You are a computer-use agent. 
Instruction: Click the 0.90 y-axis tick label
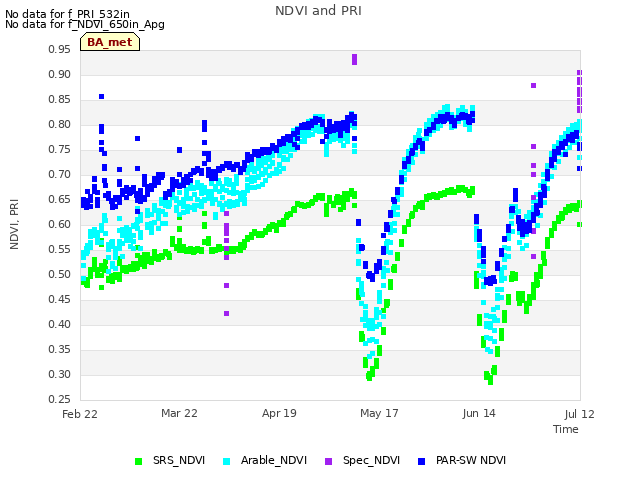point(60,74)
